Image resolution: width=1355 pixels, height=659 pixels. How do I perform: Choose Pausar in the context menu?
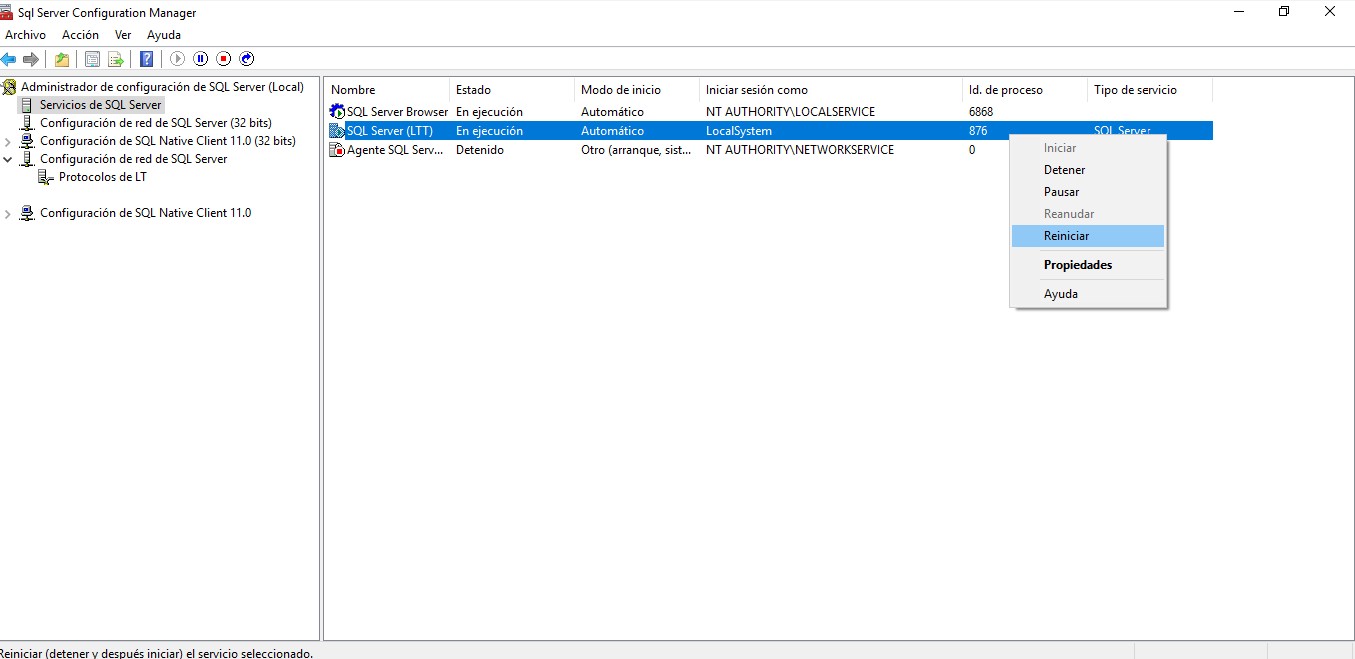1088,192
